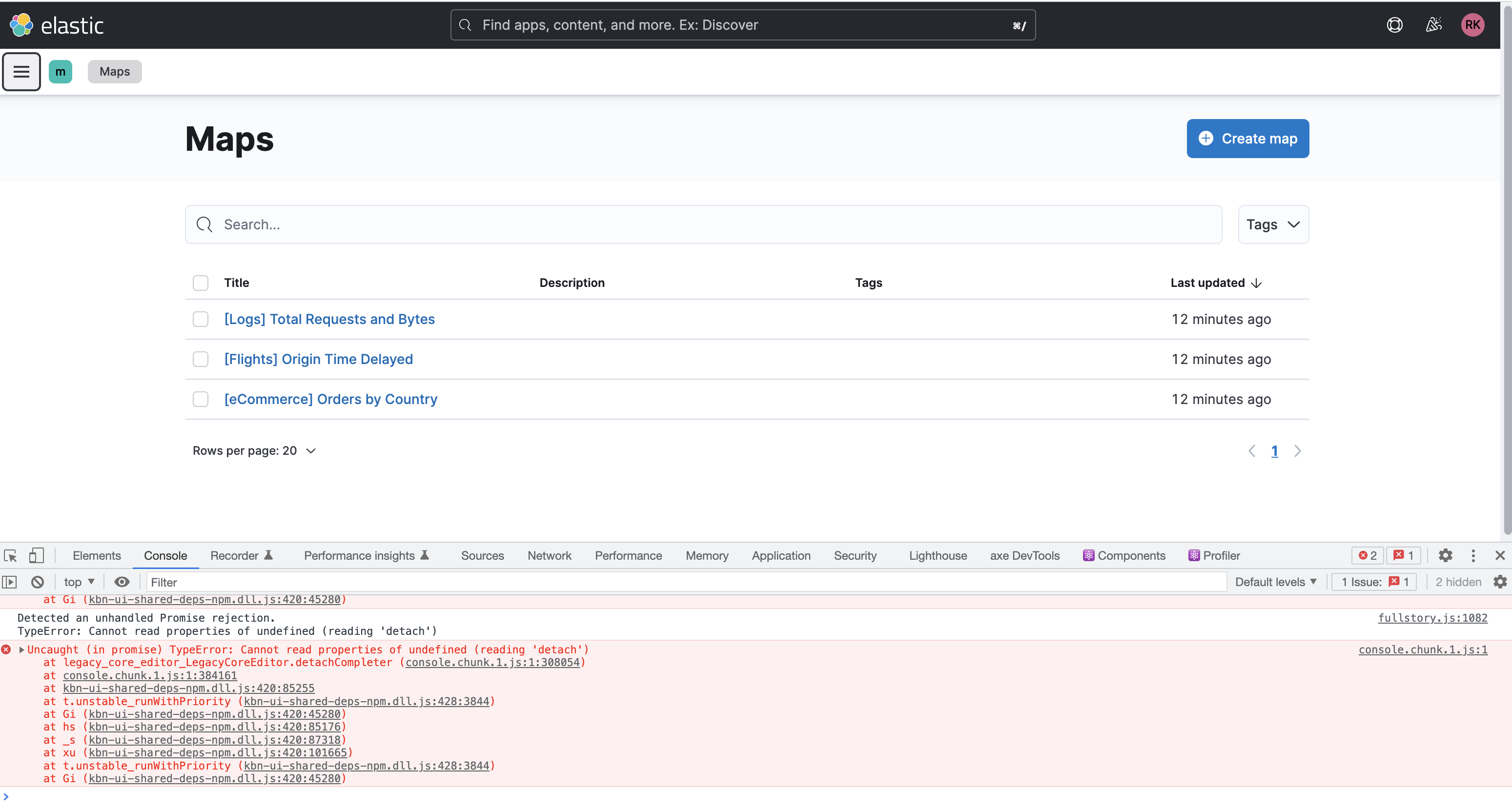Toggle the select-all checkbox in table header
The height and width of the screenshot is (811, 1512).
point(201,283)
